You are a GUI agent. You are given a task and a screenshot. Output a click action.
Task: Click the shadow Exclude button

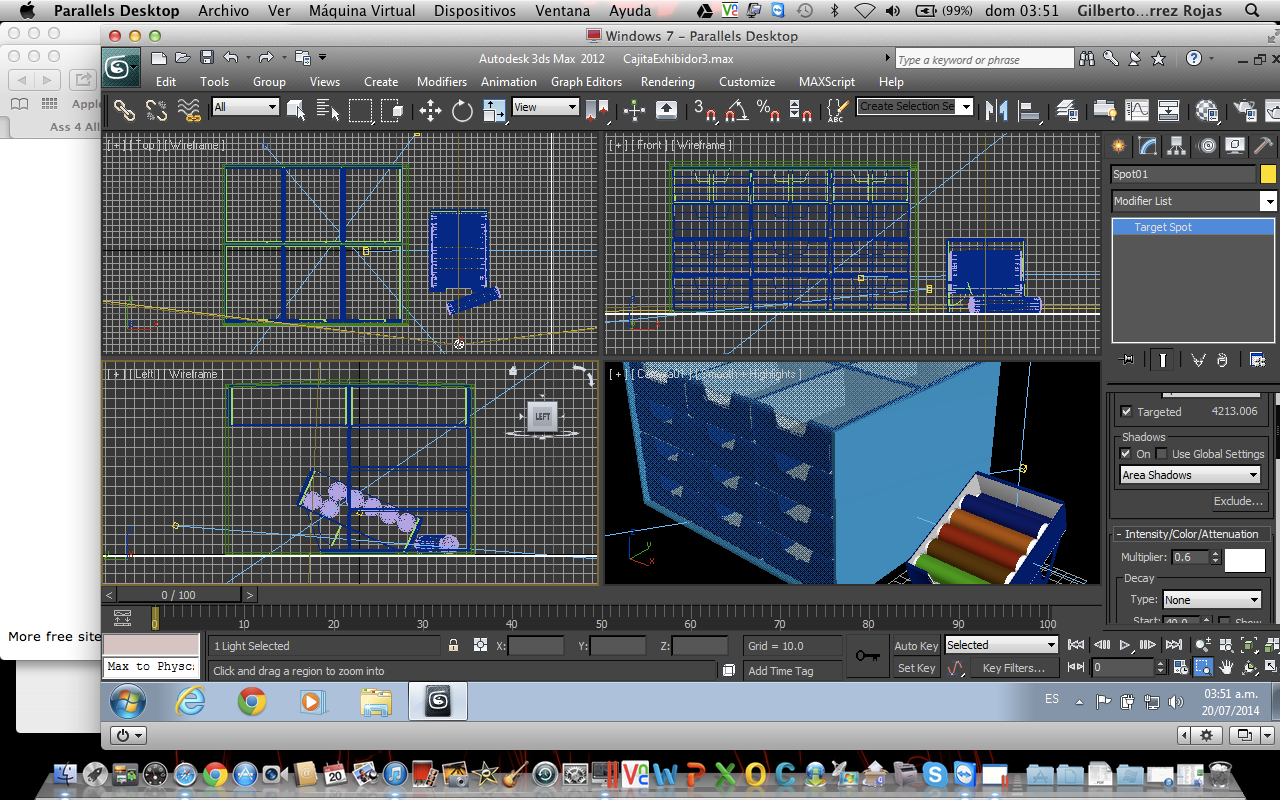tap(1238, 501)
